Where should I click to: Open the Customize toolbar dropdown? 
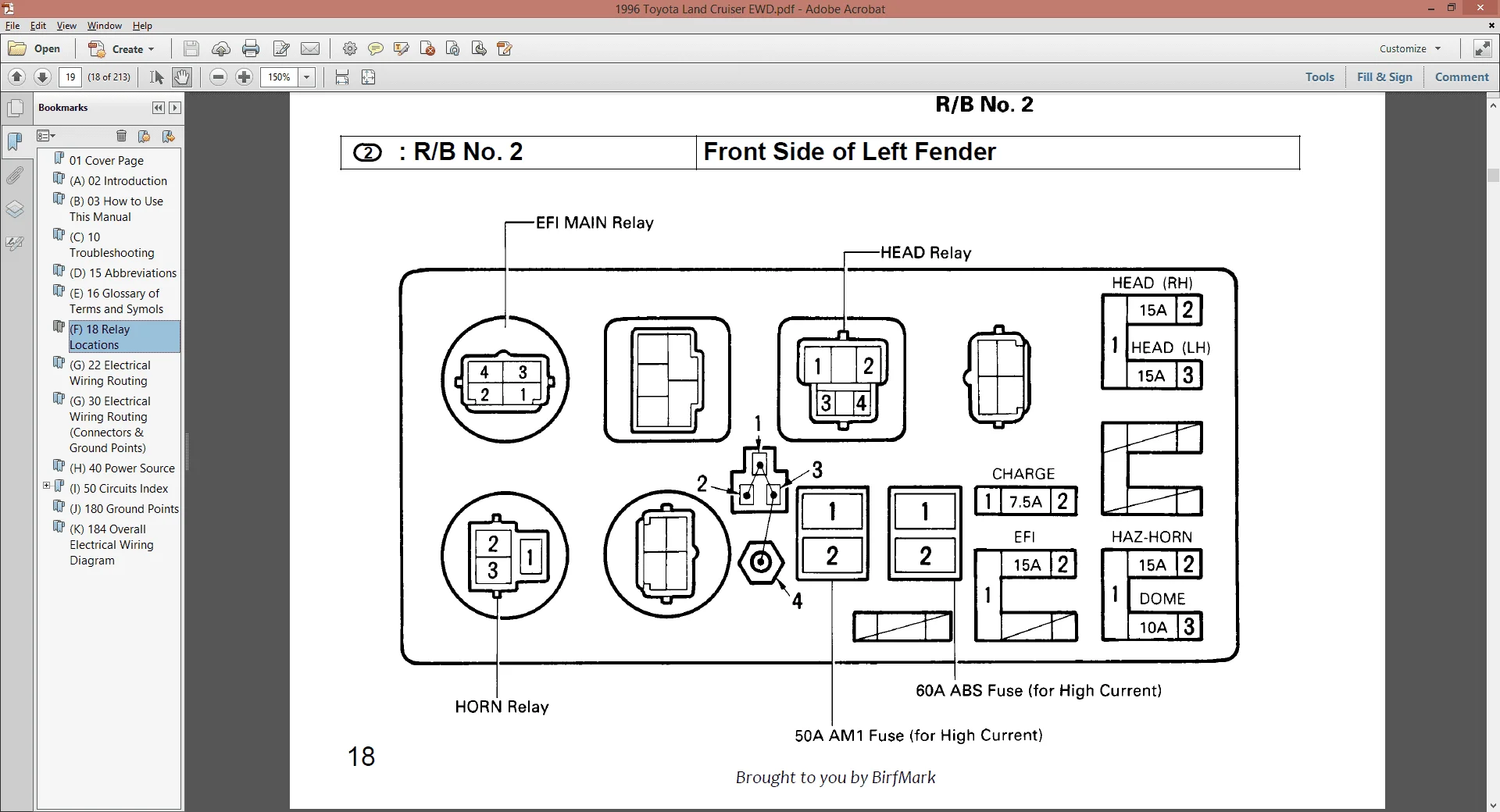pyautogui.click(x=1410, y=48)
